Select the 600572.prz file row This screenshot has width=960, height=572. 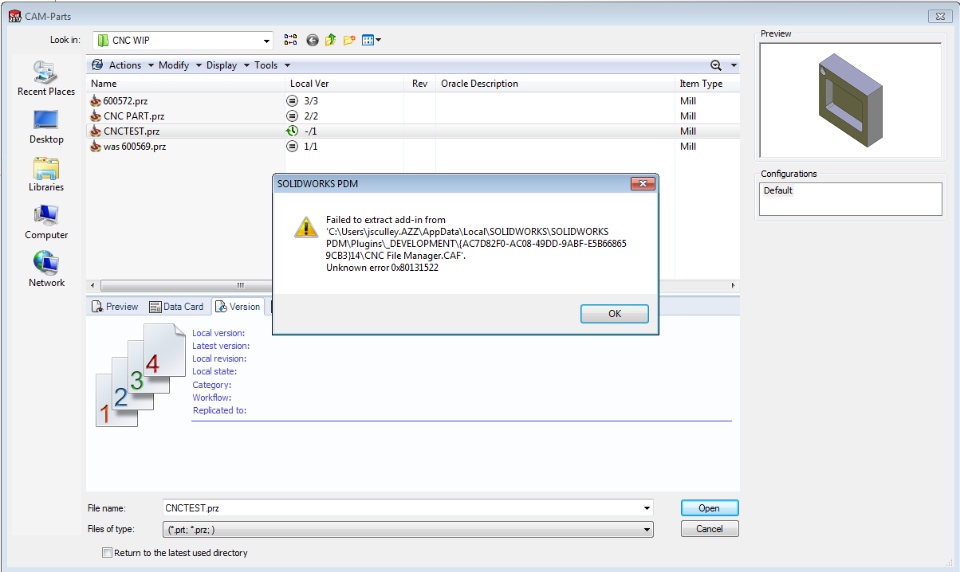pyautogui.click(x=413, y=100)
